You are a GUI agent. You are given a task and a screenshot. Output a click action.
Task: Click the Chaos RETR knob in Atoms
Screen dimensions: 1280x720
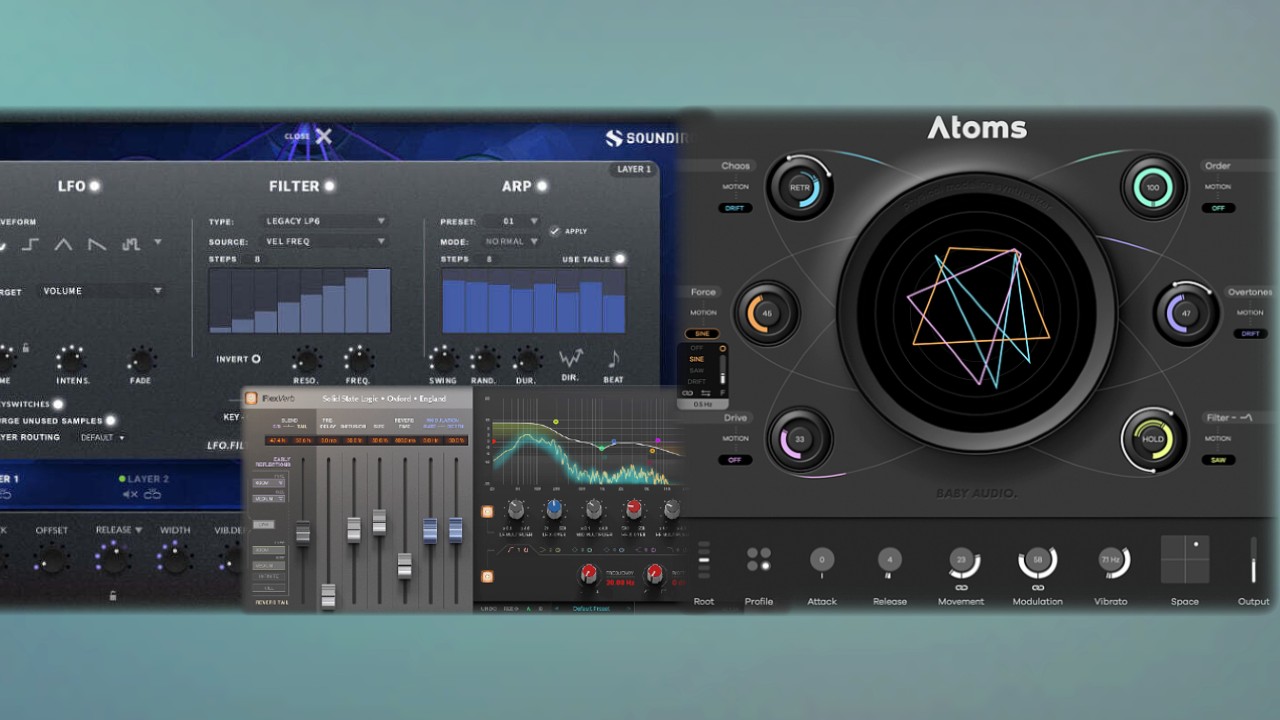click(799, 187)
